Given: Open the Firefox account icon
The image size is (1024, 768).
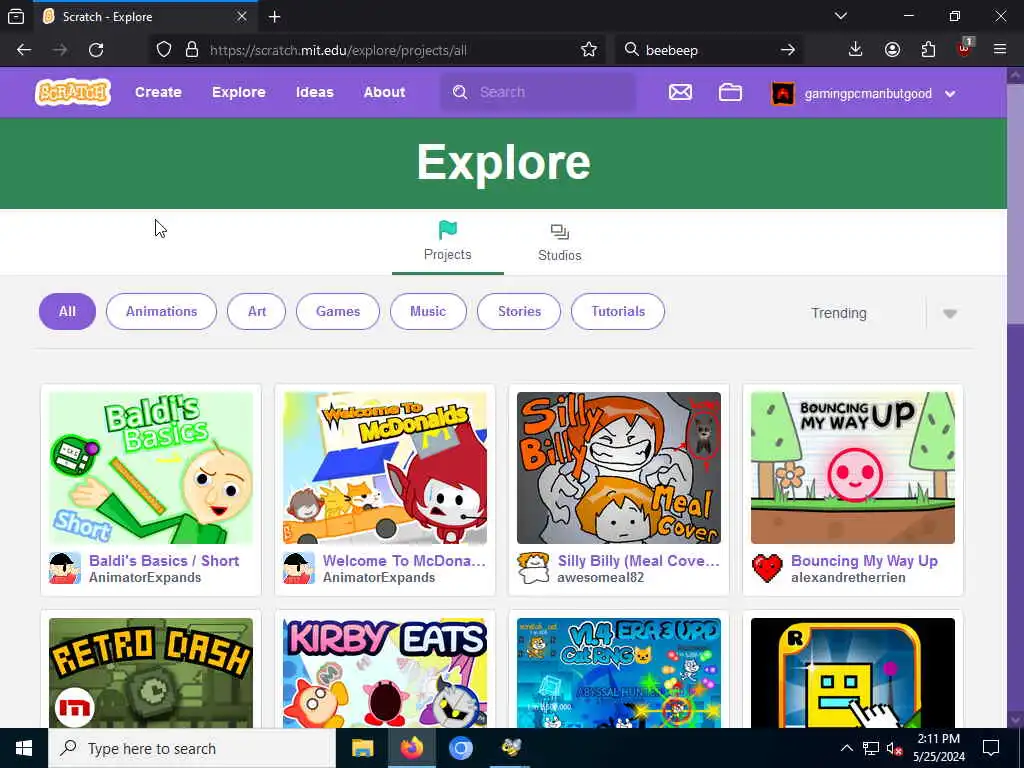Looking at the screenshot, I should [x=892, y=50].
